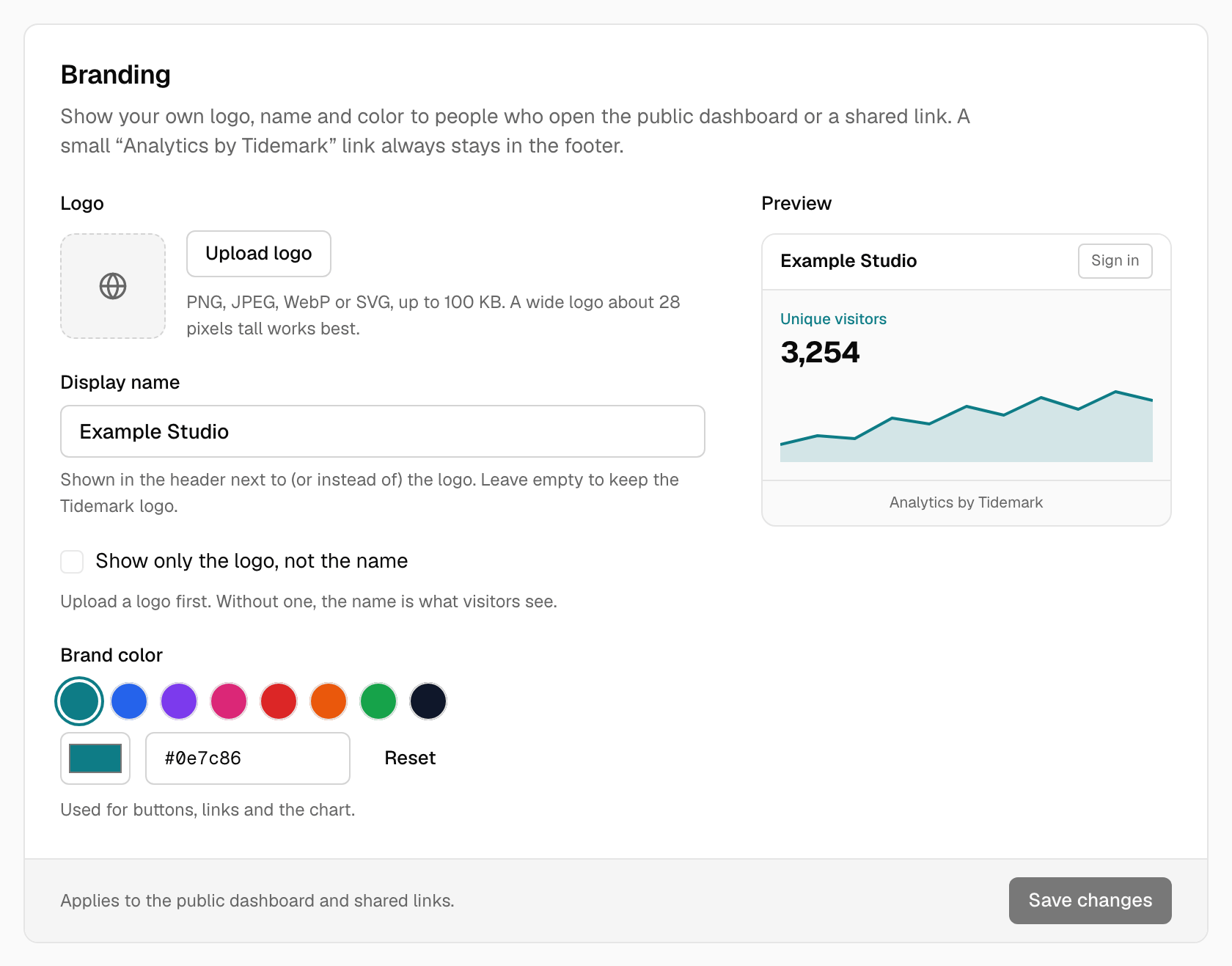
Task: Select the blue brand color swatch
Action: pyautogui.click(x=129, y=701)
